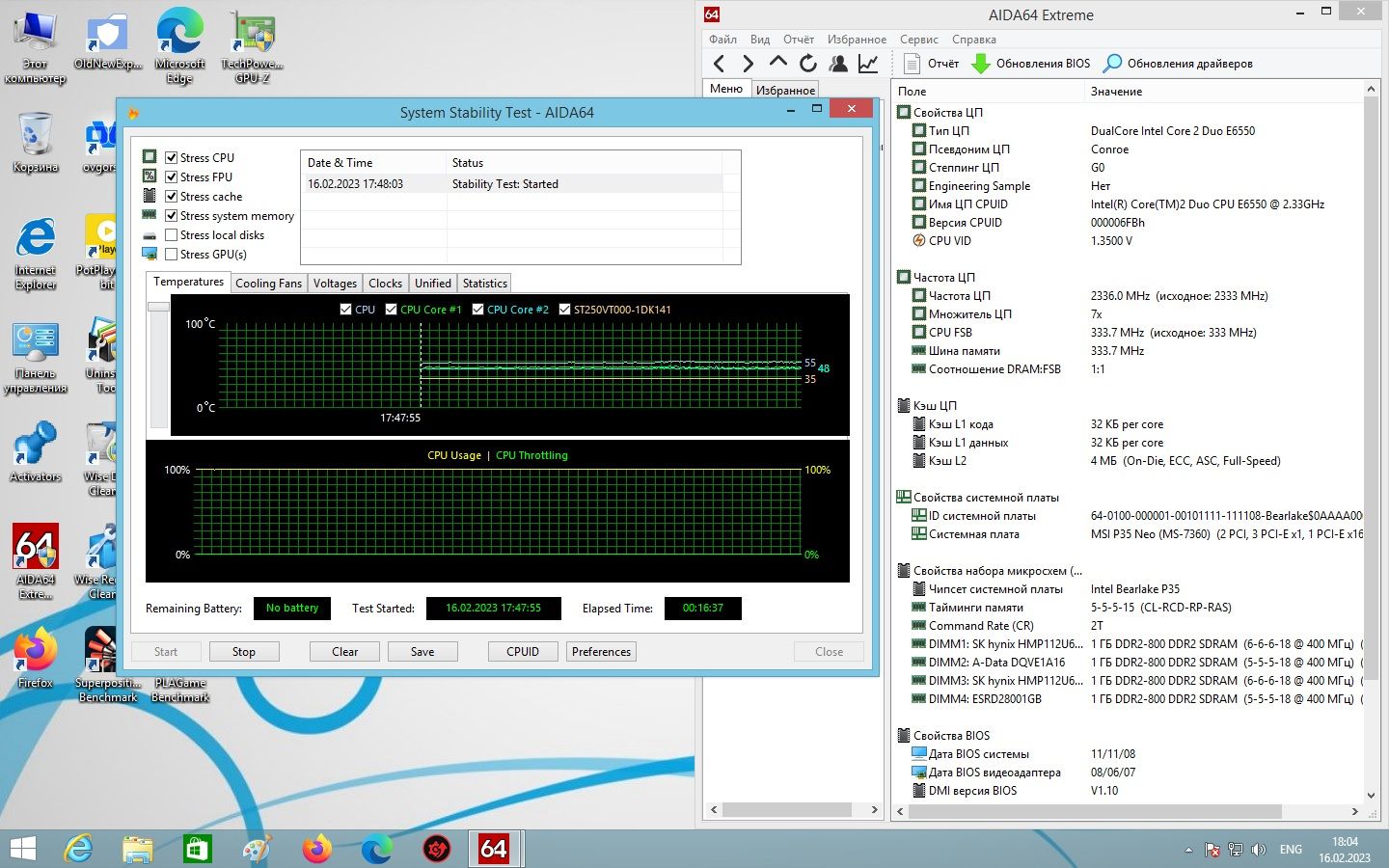The height and width of the screenshot is (868, 1389).
Task: Open the graph chart icon in AIDA64 toolbar
Action: [x=868, y=64]
